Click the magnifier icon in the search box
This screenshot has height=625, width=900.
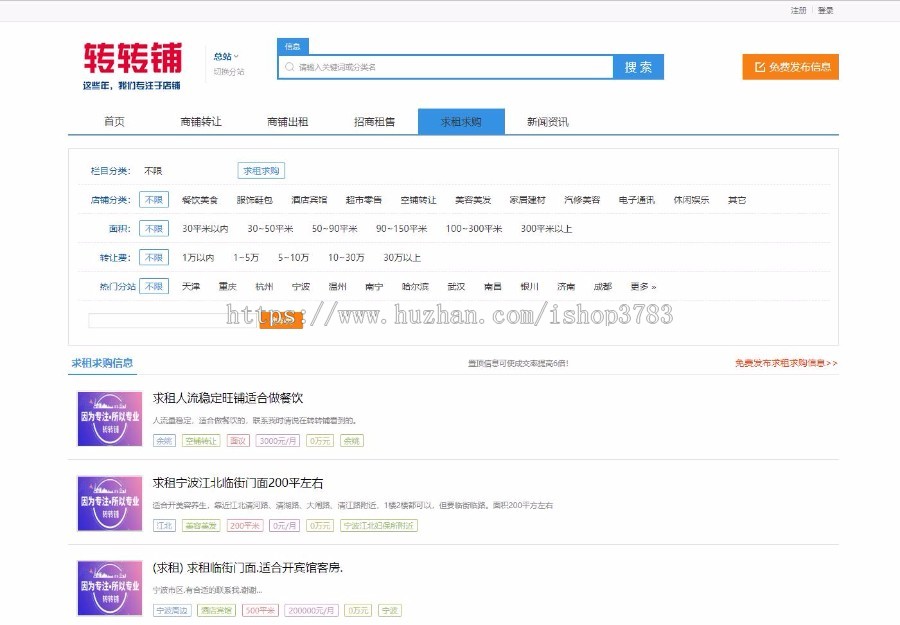click(x=291, y=67)
